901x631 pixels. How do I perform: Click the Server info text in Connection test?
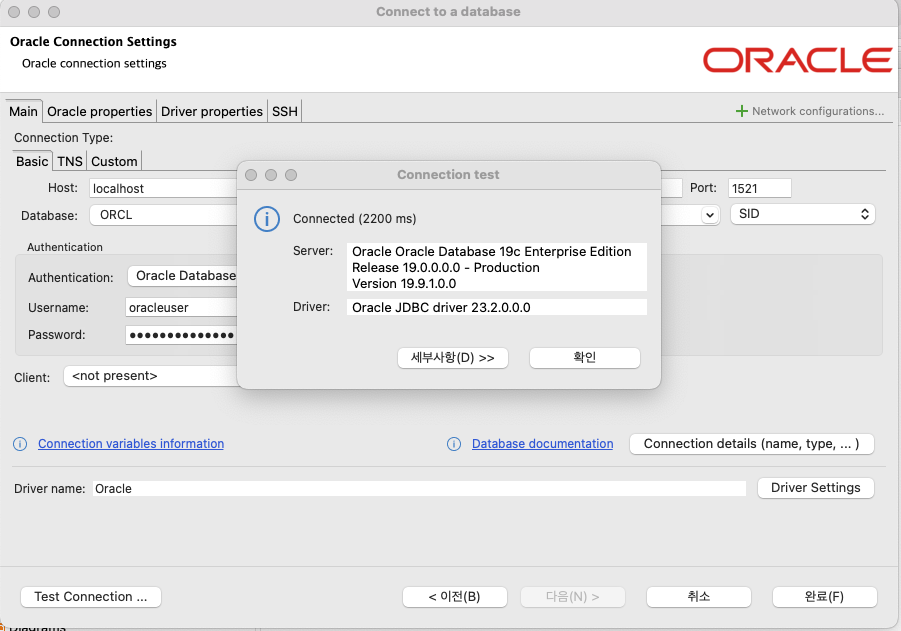coord(496,267)
